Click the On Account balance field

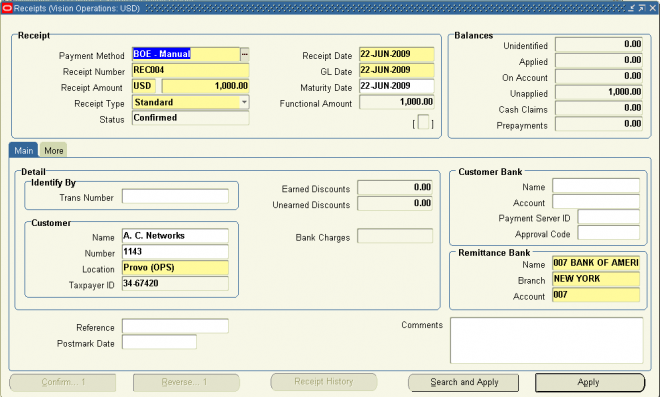click(599, 77)
